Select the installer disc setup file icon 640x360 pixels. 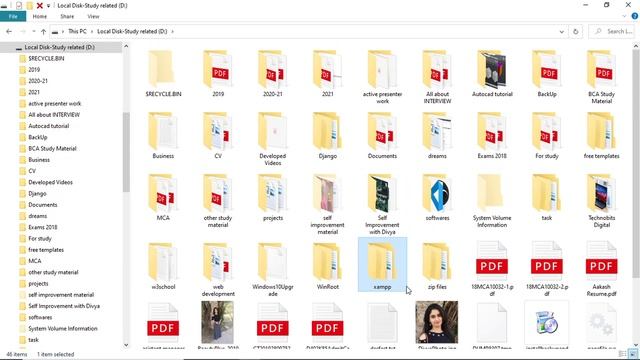[x=547, y=322]
